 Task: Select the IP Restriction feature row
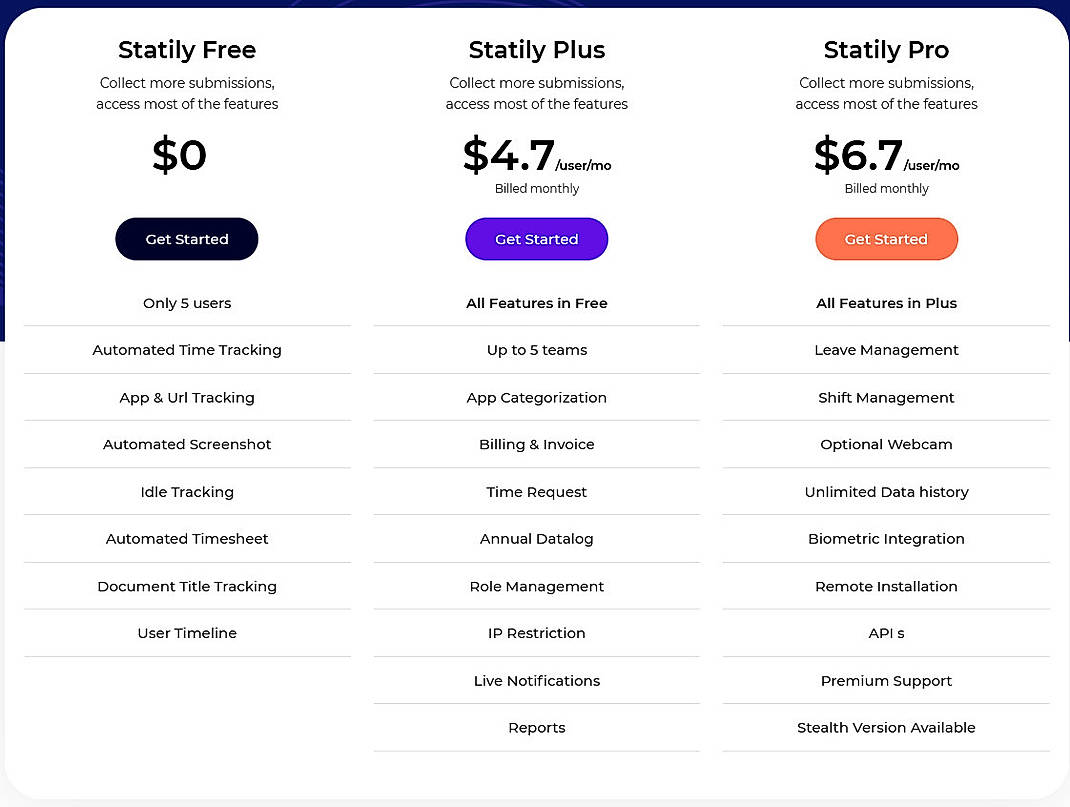point(536,633)
